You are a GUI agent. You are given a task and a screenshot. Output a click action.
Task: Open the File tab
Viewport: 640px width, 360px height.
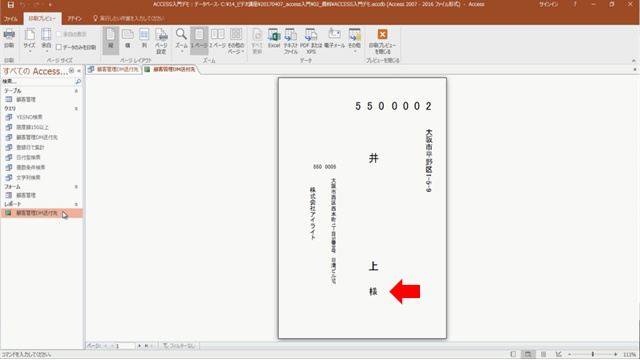point(11,19)
